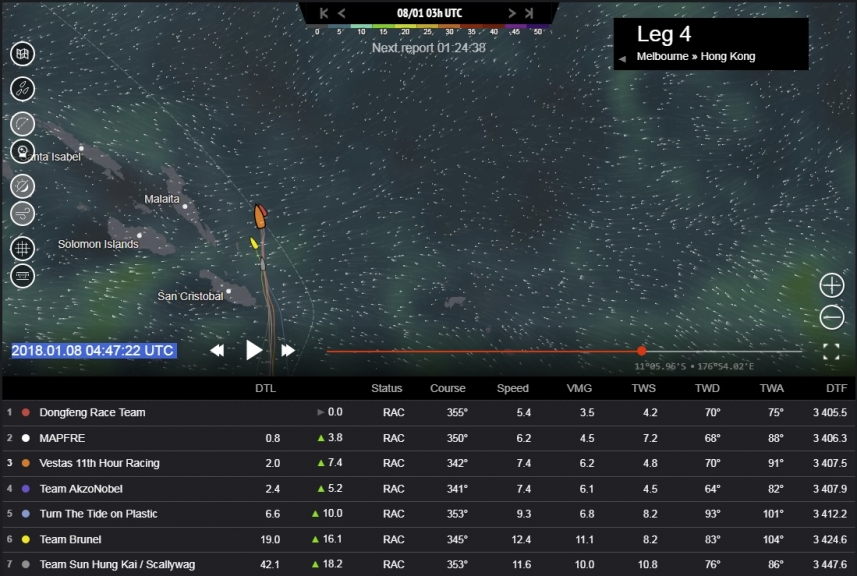Image resolution: width=857 pixels, height=576 pixels.
Task: Go to next weather report
Action: (512, 13)
